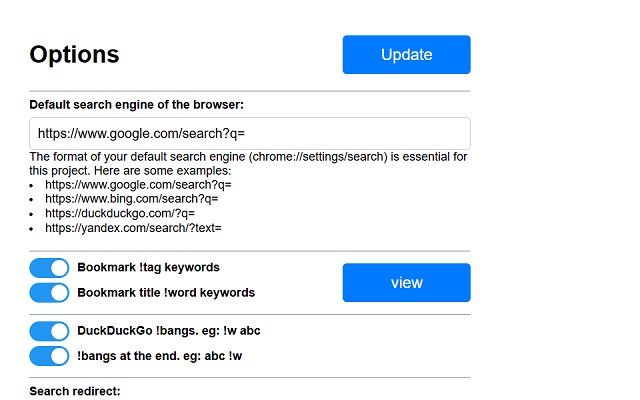640x400 pixels.
Task: Turn off Bookmark title !word keywords switch
Action: coord(49,293)
